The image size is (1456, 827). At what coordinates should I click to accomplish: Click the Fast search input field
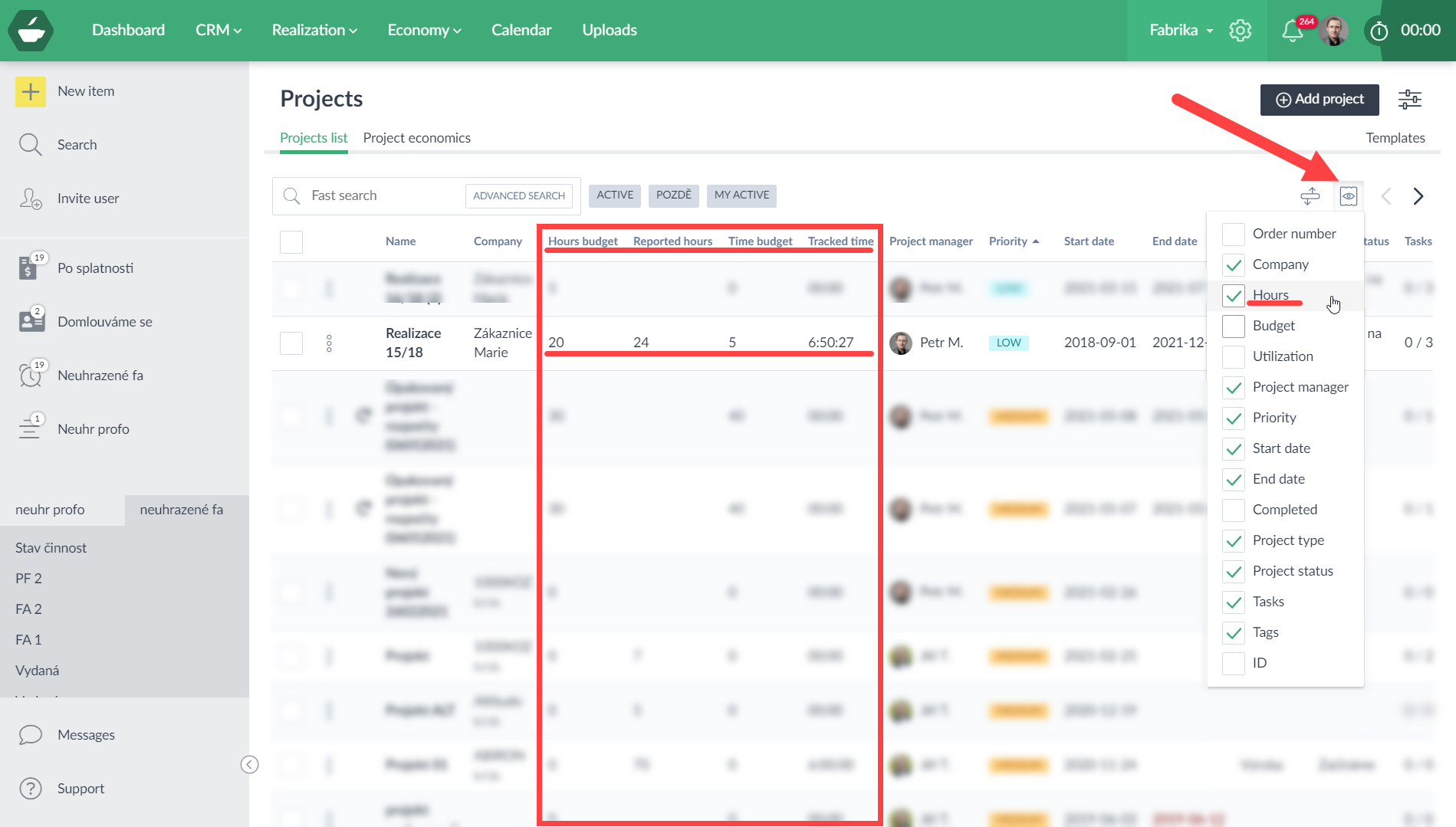(x=383, y=196)
